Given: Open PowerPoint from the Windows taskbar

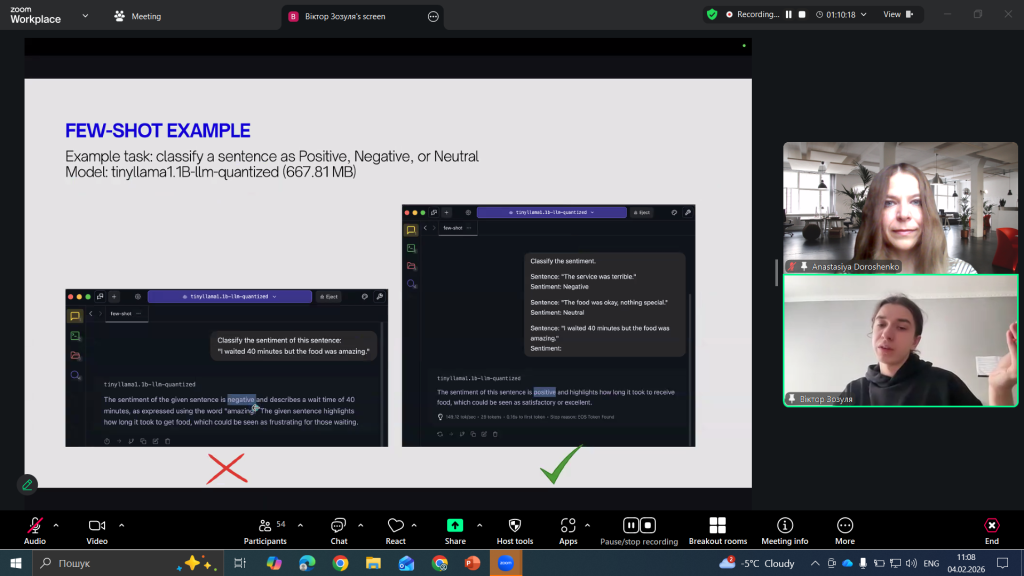Looking at the screenshot, I should (x=472, y=563).
